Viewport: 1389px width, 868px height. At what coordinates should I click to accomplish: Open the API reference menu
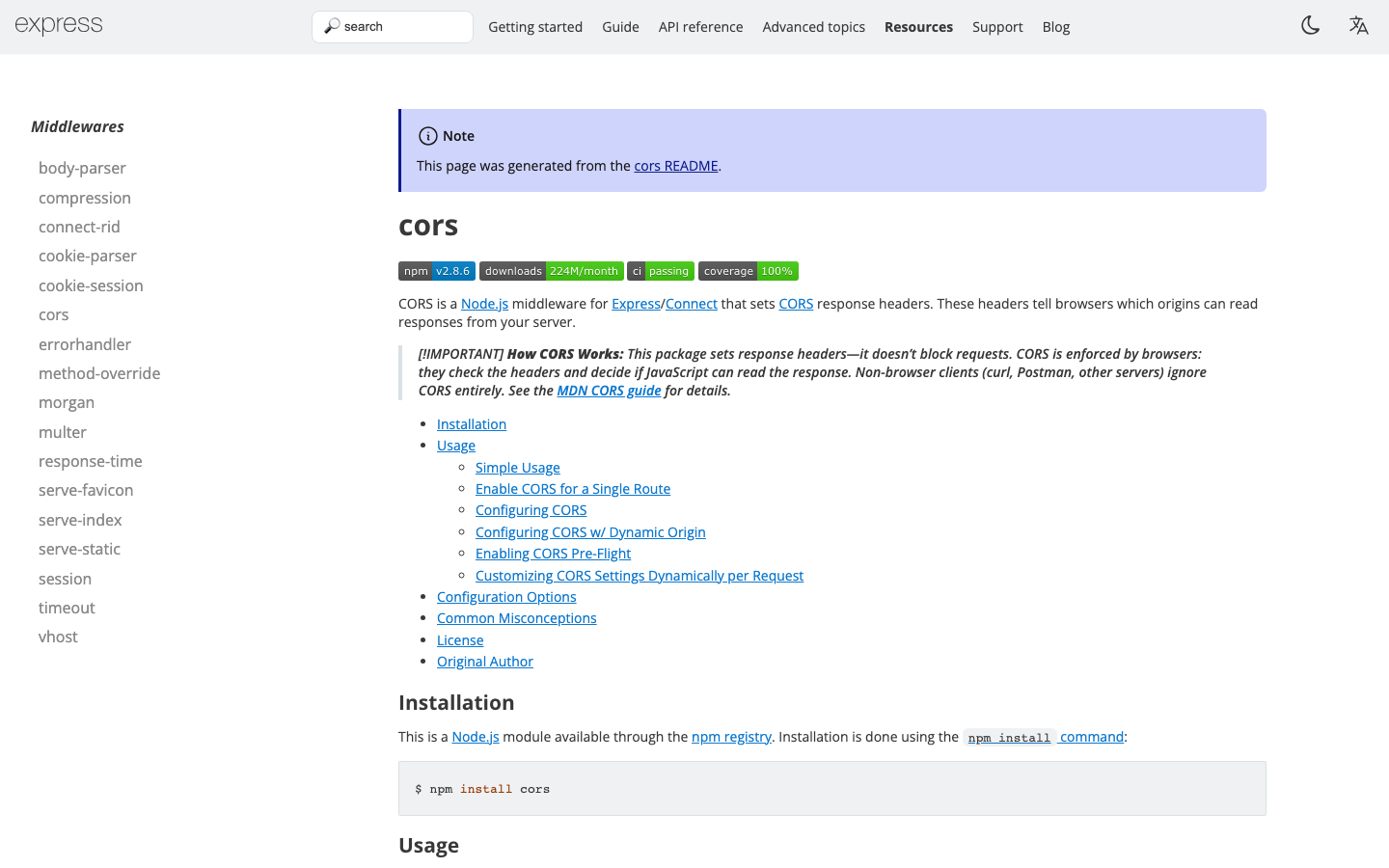700,27
